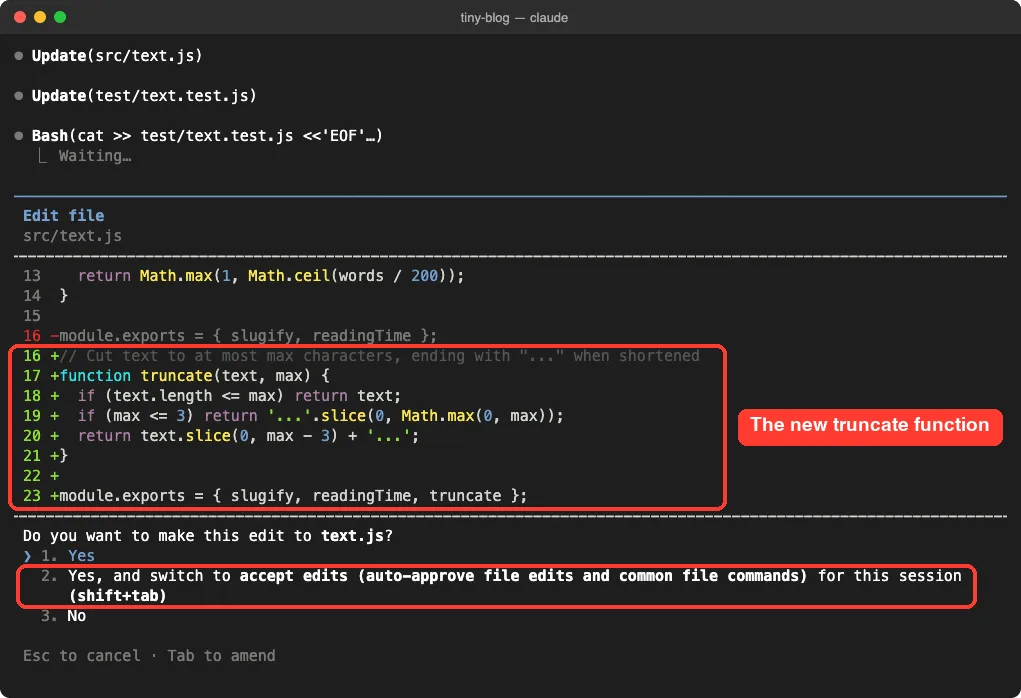Click the Bash cat command entry

pos(207,135)
